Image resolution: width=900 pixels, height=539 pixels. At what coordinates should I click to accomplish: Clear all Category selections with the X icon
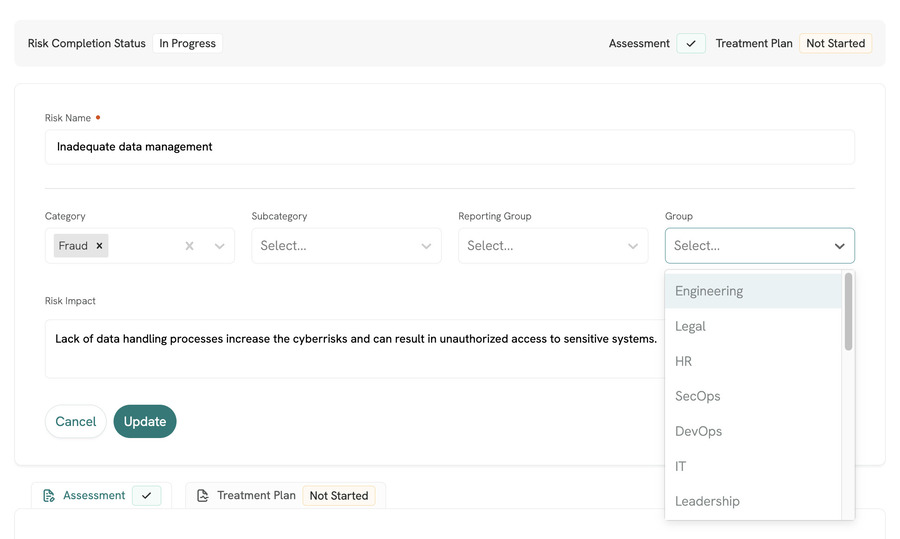pos(189,246)
